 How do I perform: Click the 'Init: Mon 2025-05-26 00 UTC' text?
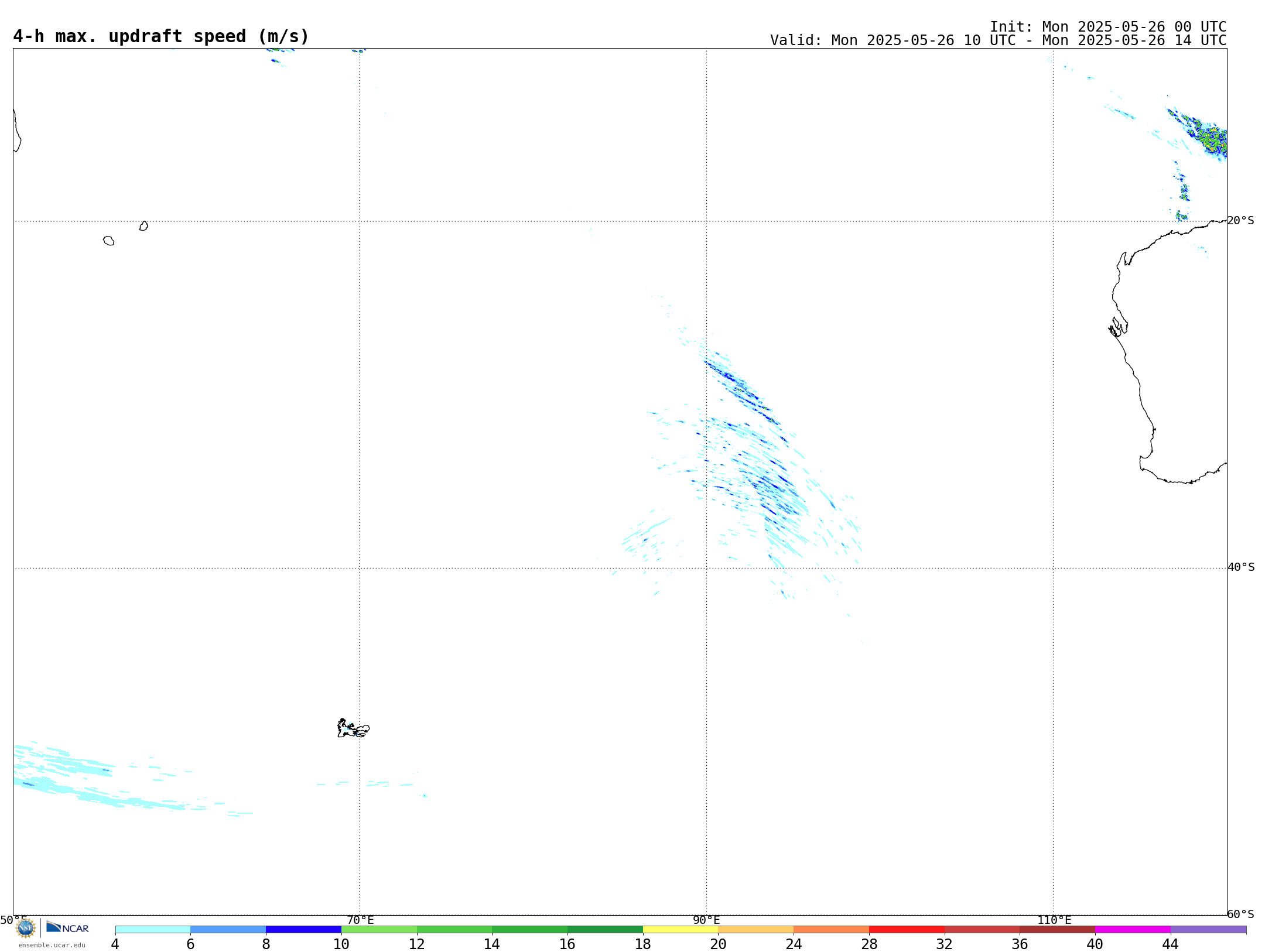[x=1108, y=27]
